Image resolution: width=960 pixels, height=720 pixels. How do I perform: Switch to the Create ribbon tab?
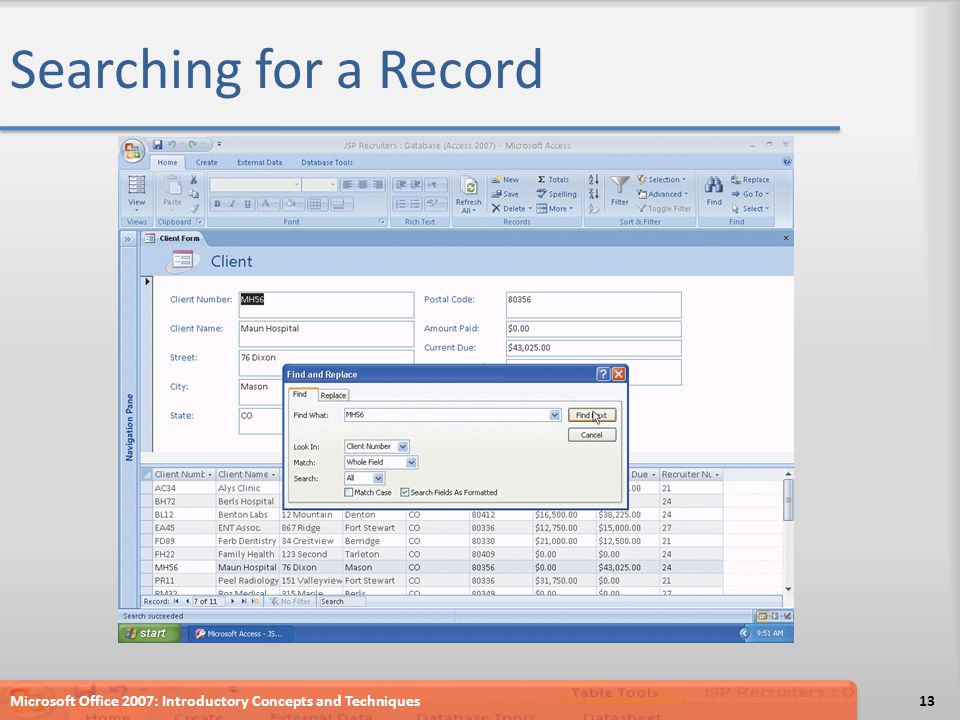(x=206, y=162)
